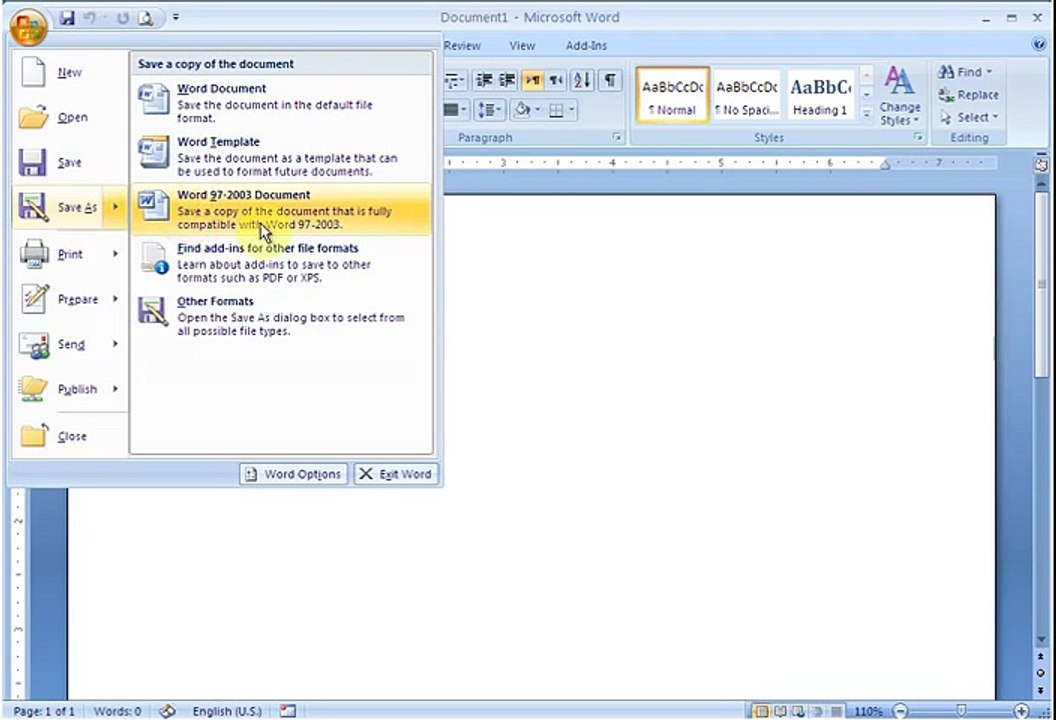Click Find add-ins for other file formats
The height and width of the screenshot is (720, 1056).
coord(281,263)
